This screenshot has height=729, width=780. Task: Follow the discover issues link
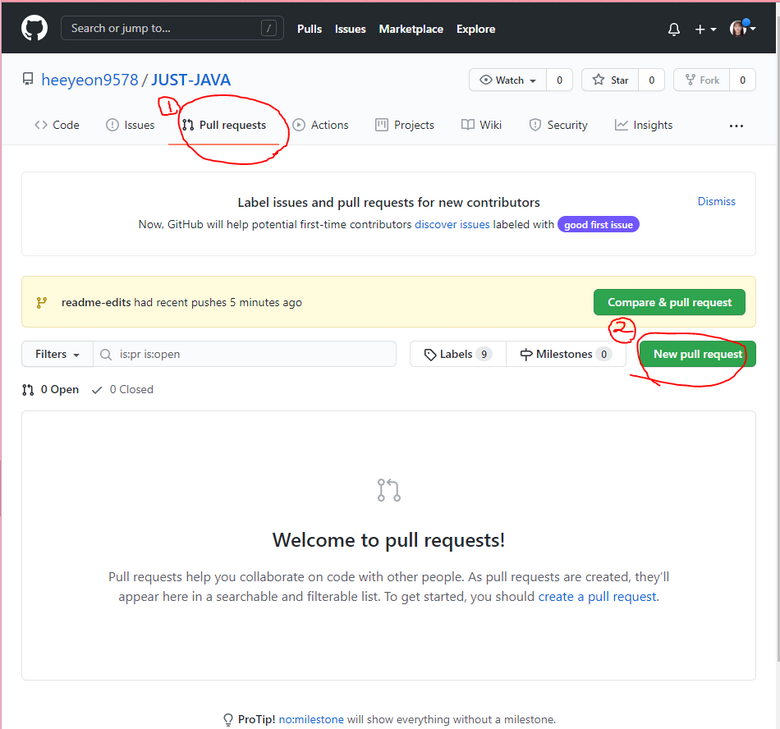tap(452, 224)
